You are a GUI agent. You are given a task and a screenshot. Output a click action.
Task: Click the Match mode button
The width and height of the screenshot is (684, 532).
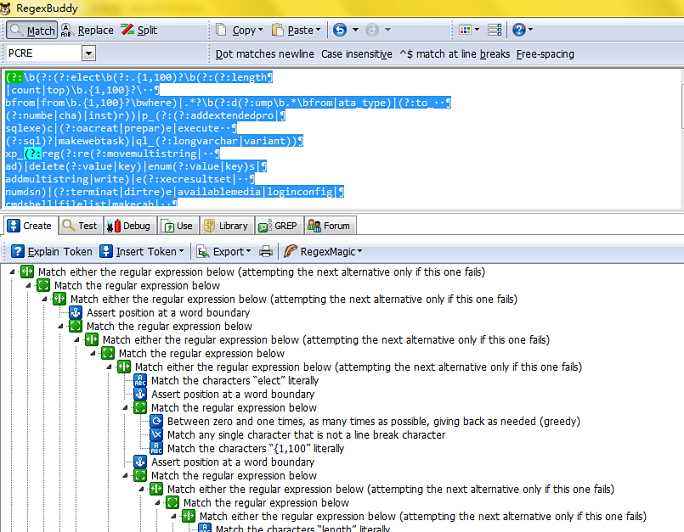pos(32,31)
